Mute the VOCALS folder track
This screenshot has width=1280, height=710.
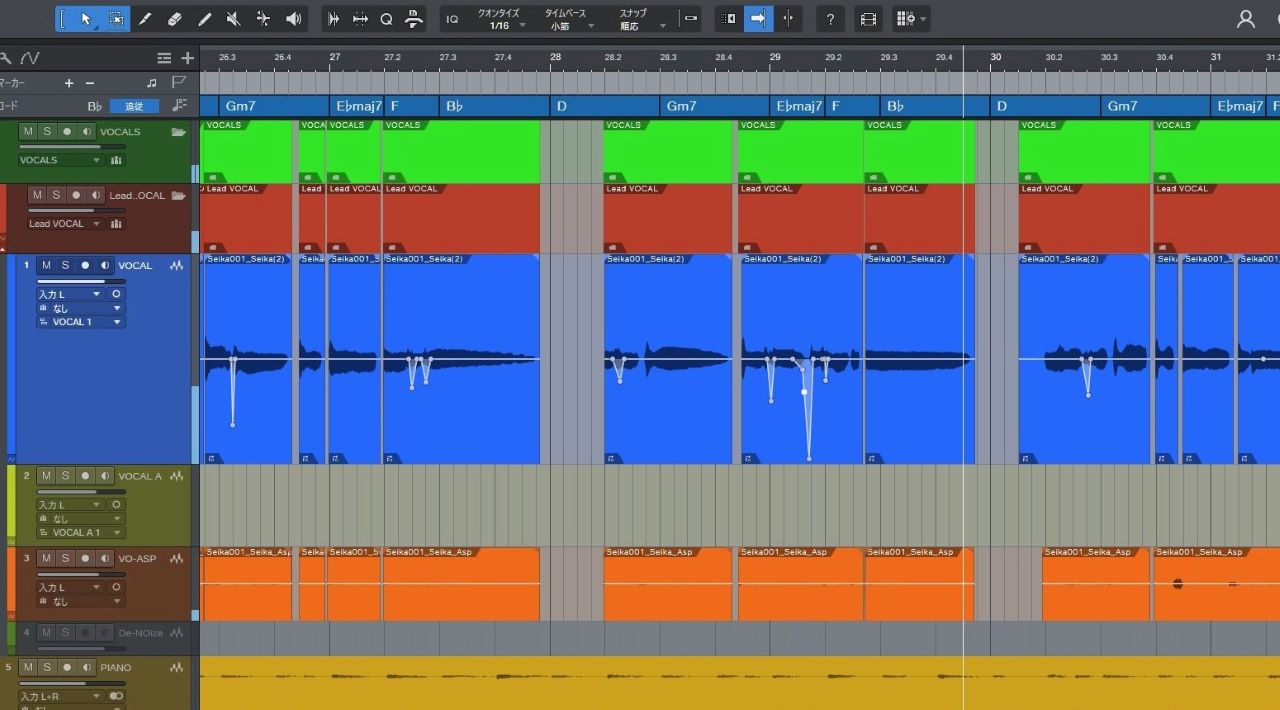point(27,131)
